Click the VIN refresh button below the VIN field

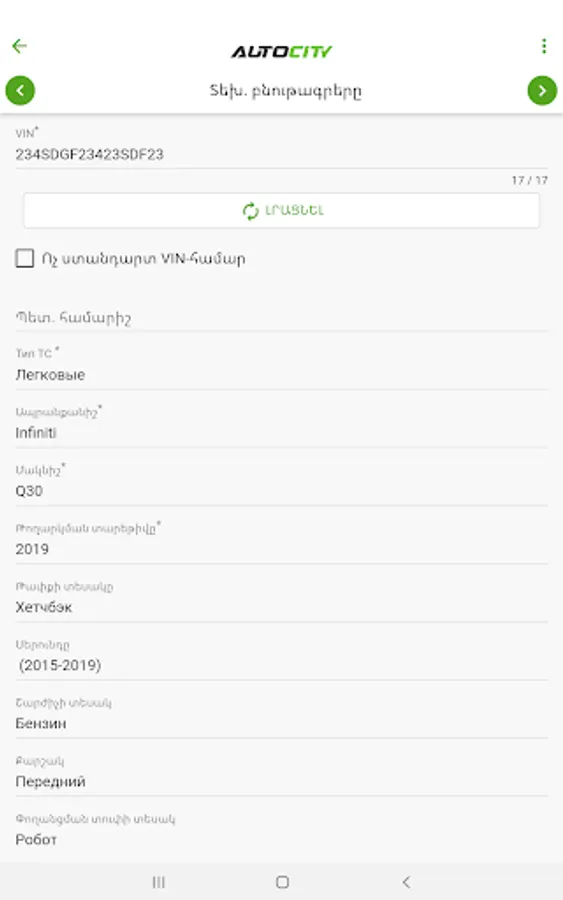coord(281,211)
